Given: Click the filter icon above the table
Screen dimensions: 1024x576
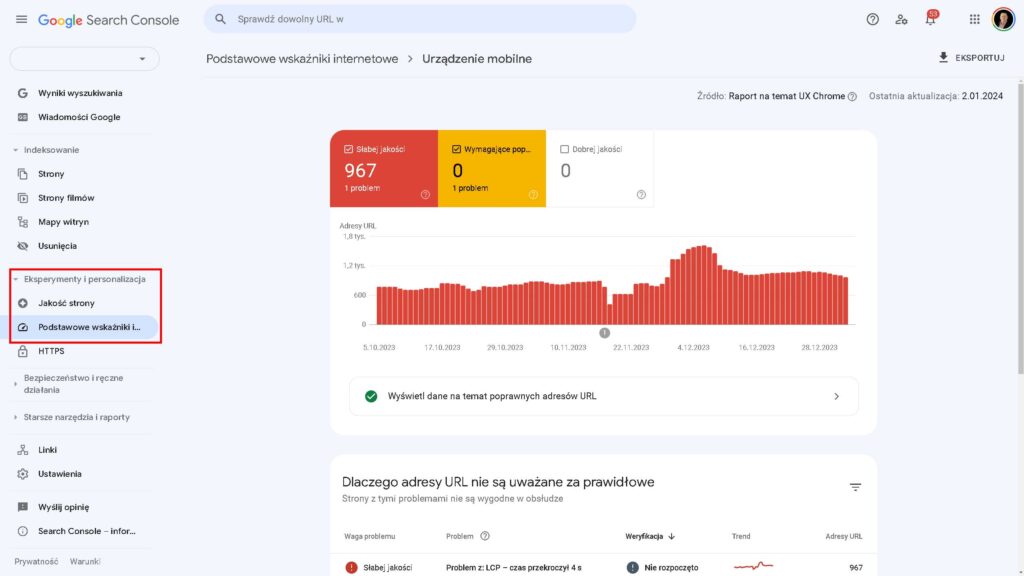Looking at the screenshot, I should pyautogui.click(x=855, y=487).
